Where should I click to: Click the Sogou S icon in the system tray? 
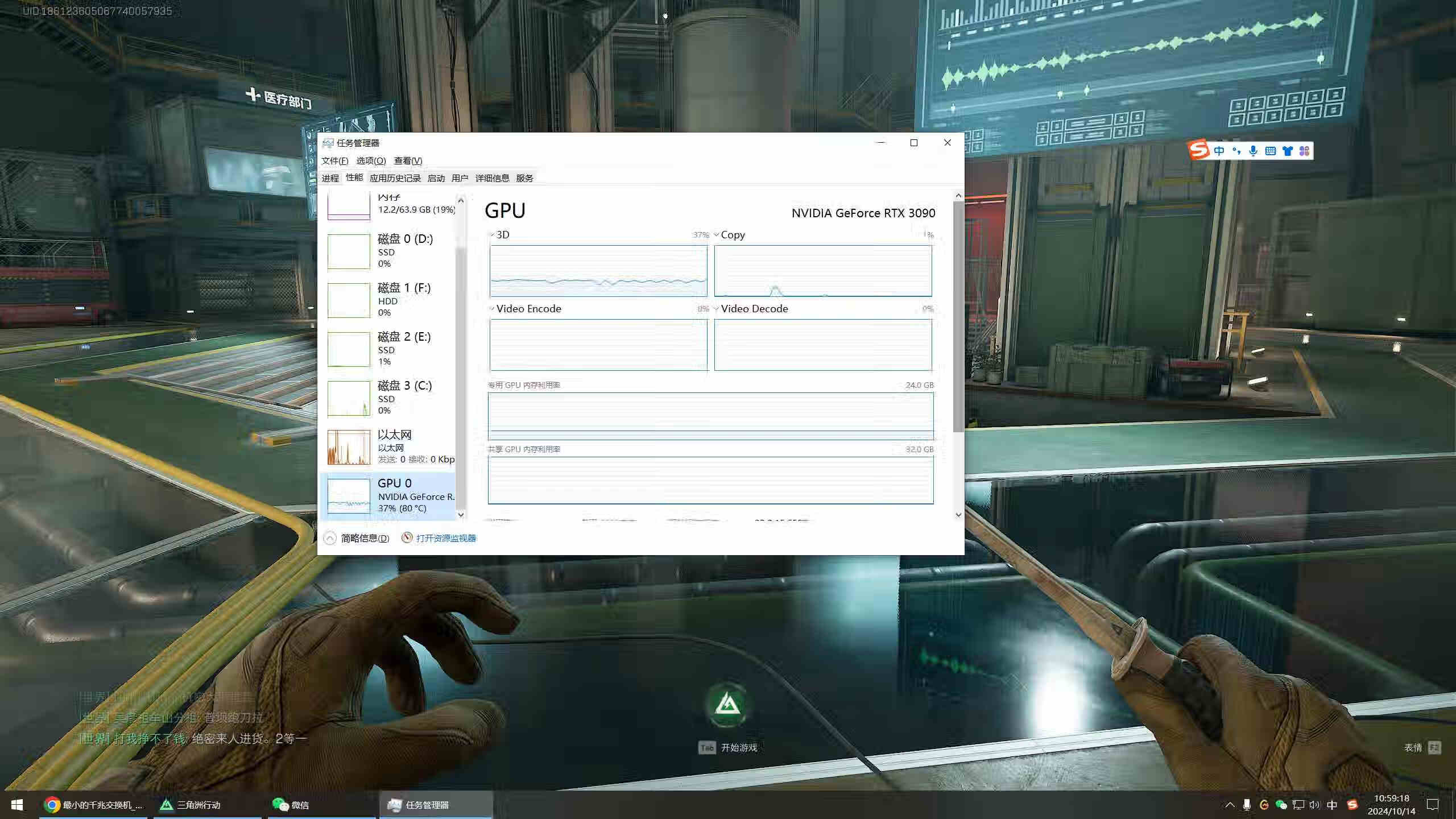click(1352, 805)
